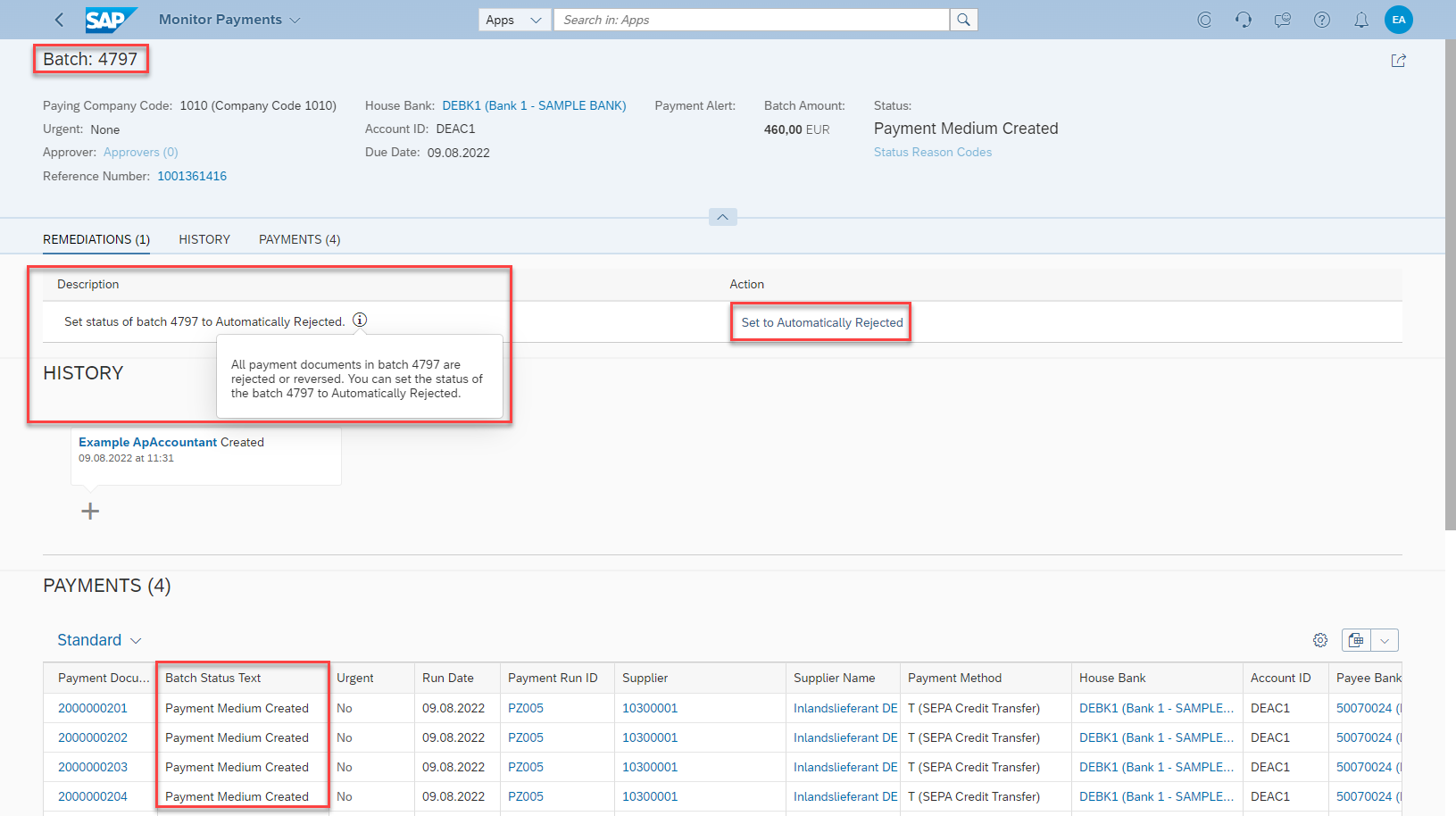The image size is (1456, 816).
Task: Click the share icon next to batch title
Action: tap(1399, 61)
